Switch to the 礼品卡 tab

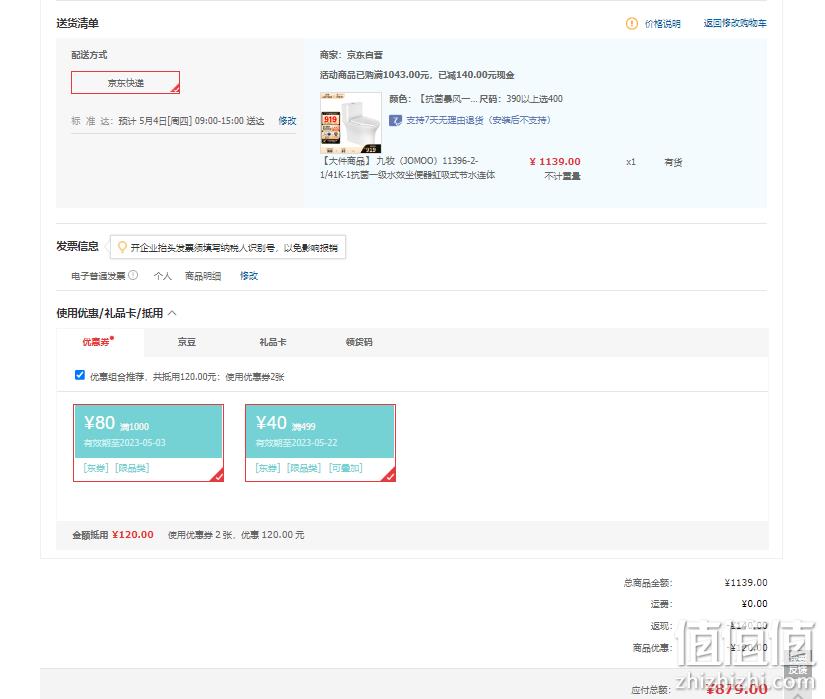pyautogui.click(x=273, y=342)
